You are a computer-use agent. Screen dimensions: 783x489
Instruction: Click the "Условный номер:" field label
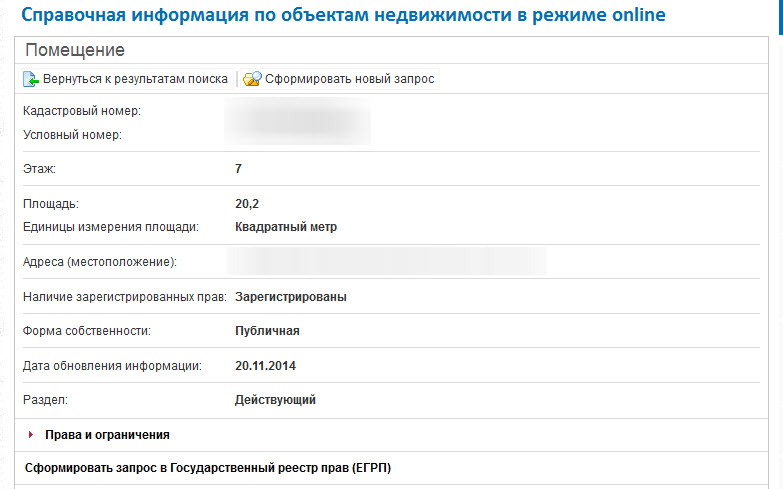[72, 134]
